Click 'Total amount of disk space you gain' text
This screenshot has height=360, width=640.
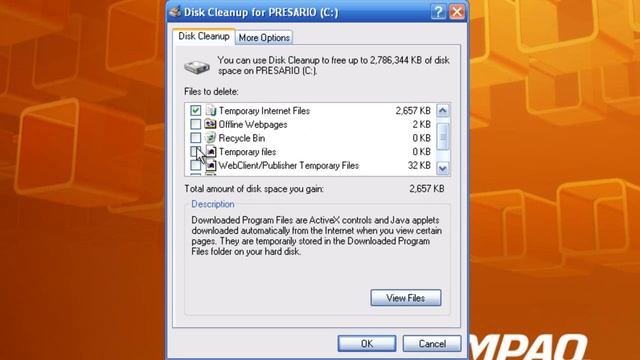click(x=254, y=189)
